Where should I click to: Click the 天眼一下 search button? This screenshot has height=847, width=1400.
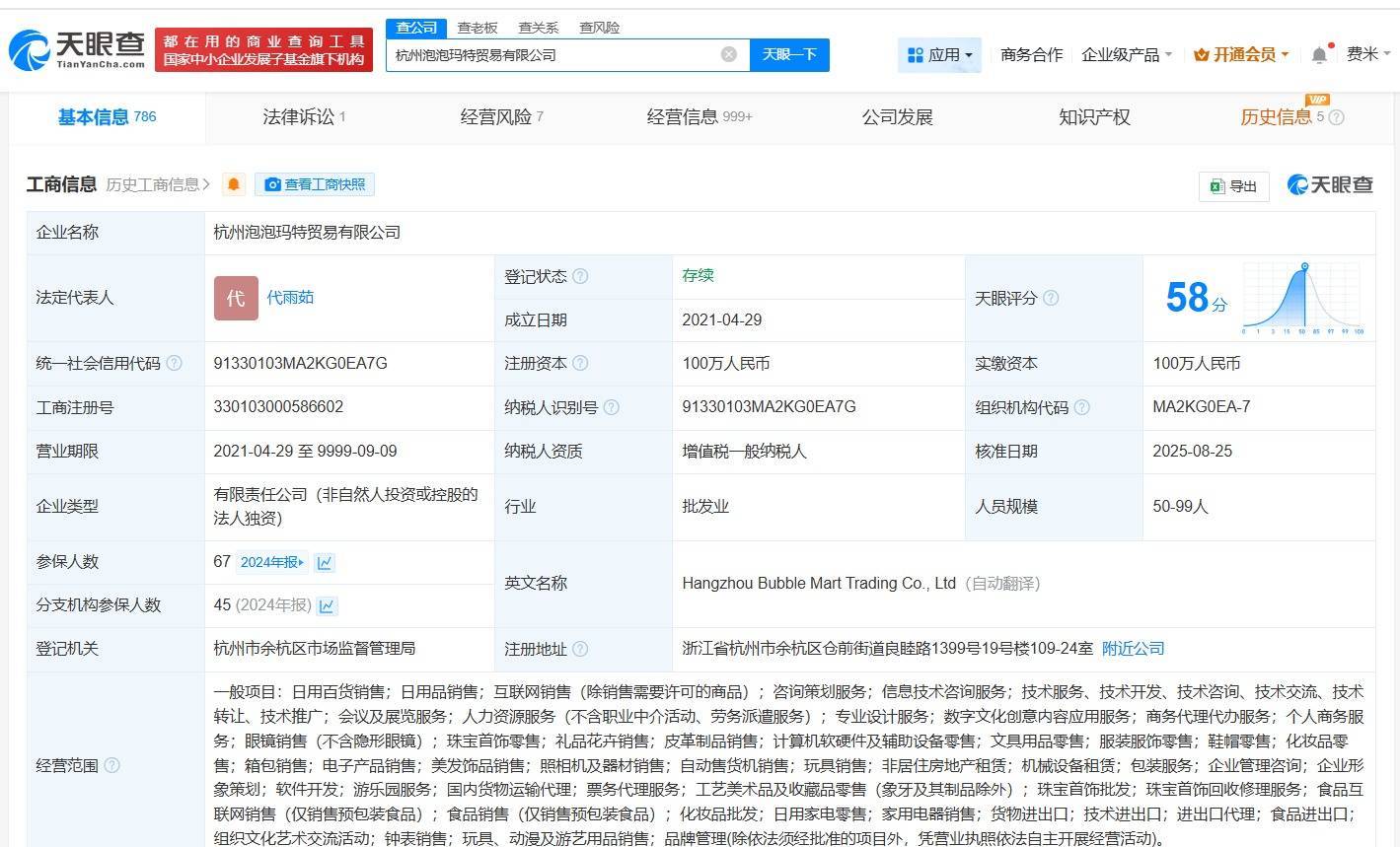789,54
